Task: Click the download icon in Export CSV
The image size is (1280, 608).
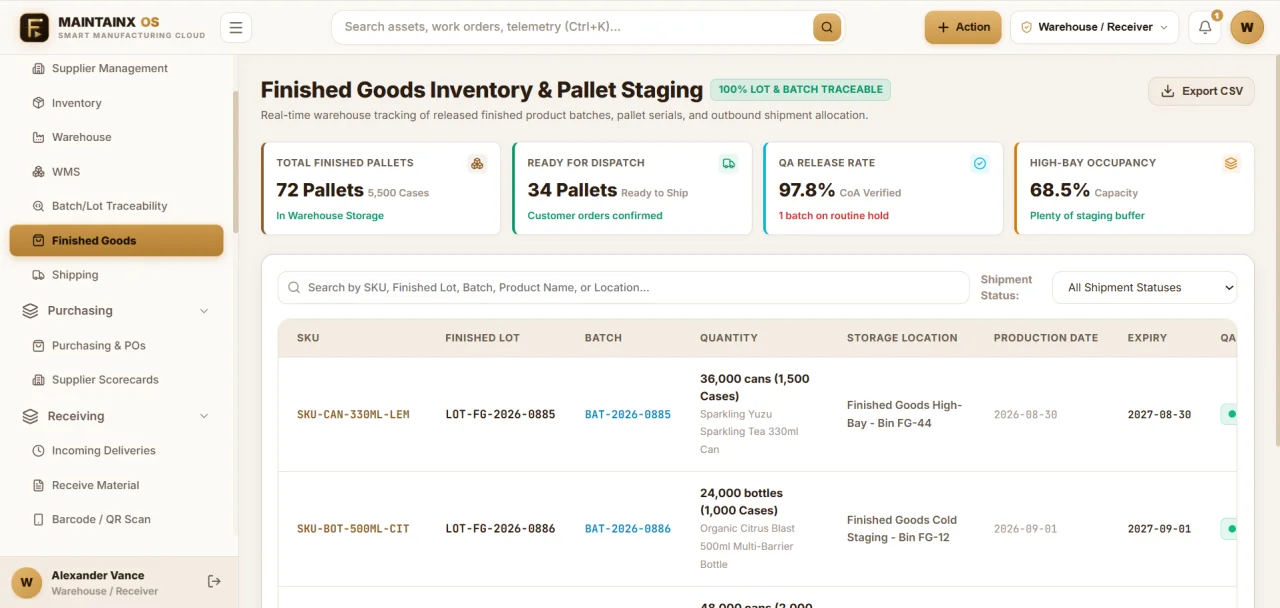Action: pos(1167,91)
